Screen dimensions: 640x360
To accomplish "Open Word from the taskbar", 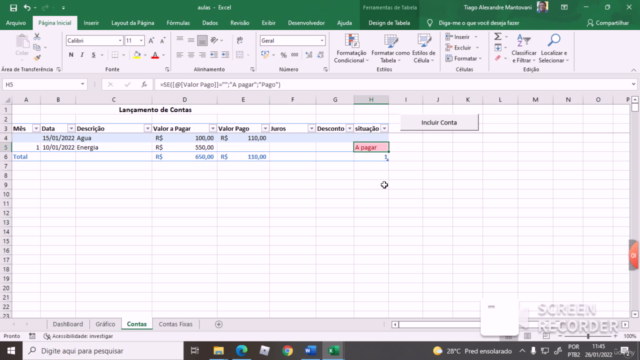I will (310, 351).
